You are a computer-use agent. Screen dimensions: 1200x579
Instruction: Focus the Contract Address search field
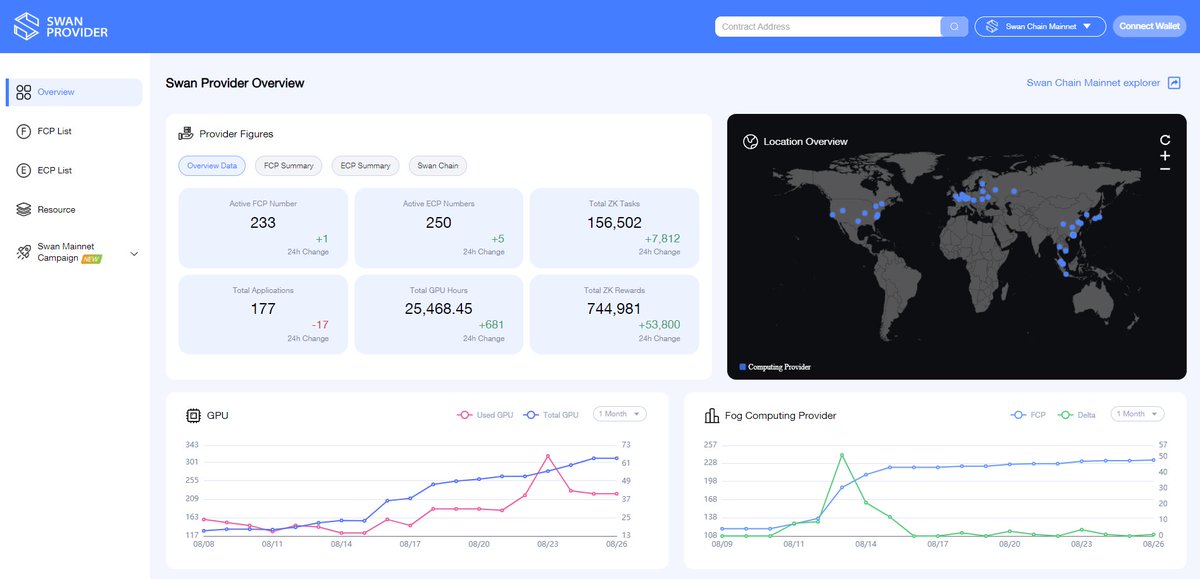[828, 27]
